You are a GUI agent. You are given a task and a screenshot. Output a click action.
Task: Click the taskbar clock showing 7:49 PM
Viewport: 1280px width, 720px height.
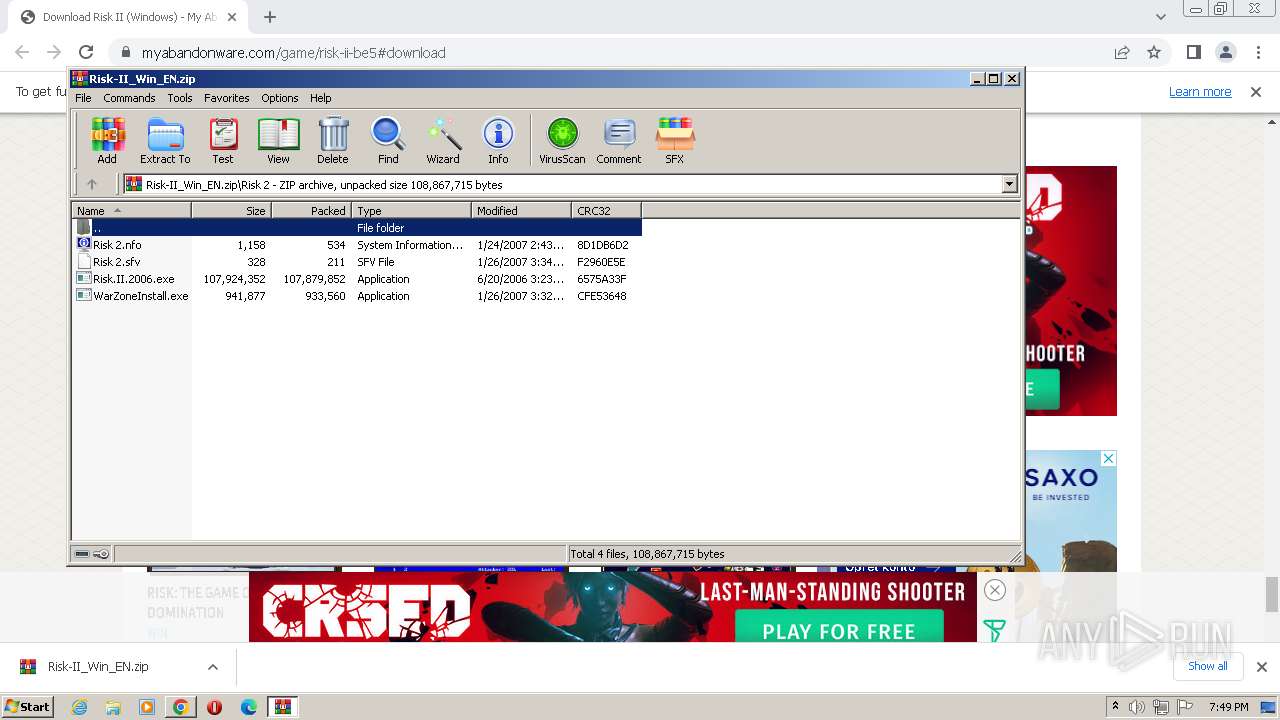click(1229, 707)
